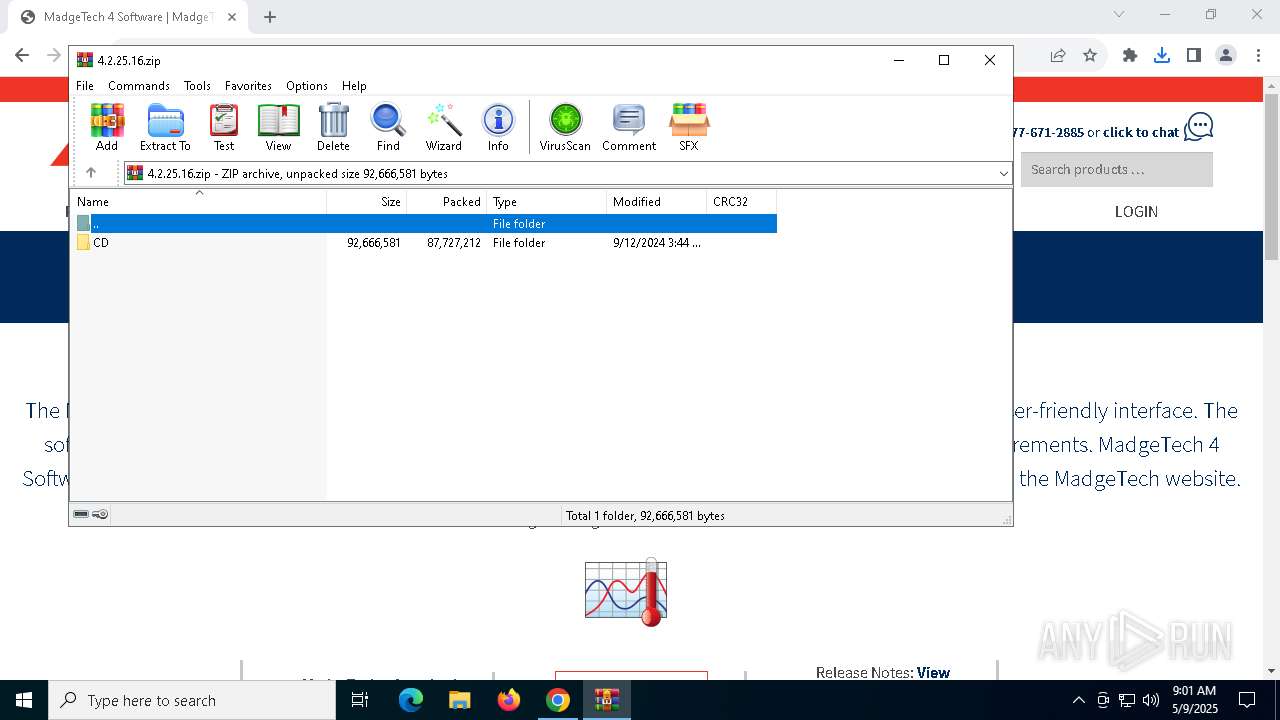Screen dimensions: 1280x720
Task: Open File Explorer from taskbar
Action: (460, 700)
